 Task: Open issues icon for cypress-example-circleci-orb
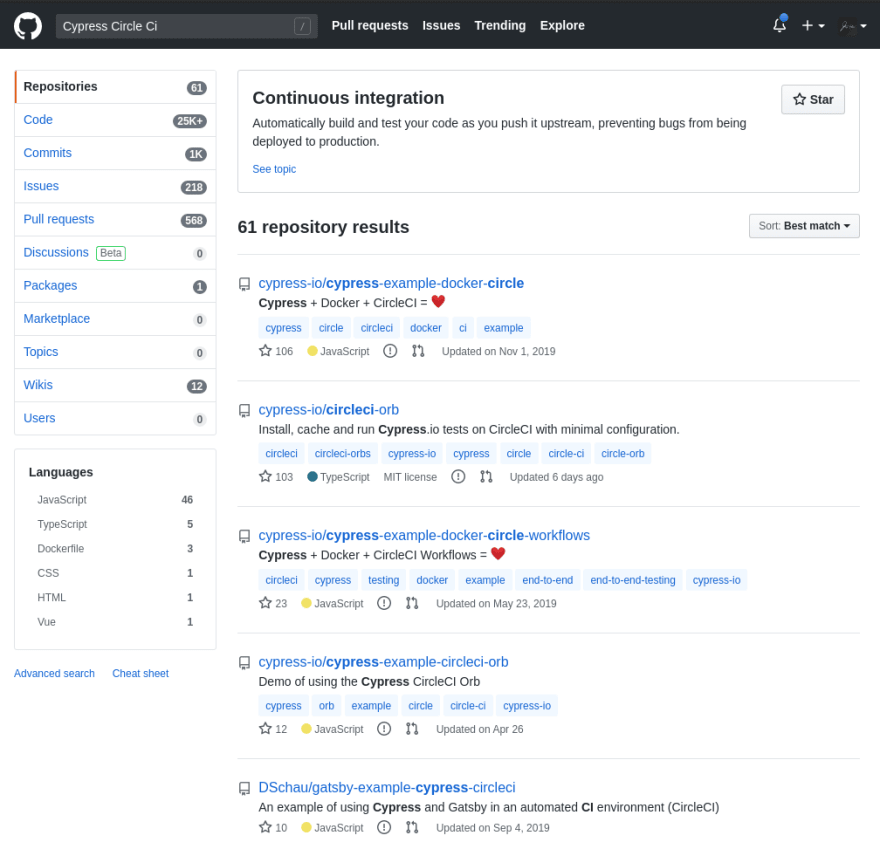click(x=384, y=729)
